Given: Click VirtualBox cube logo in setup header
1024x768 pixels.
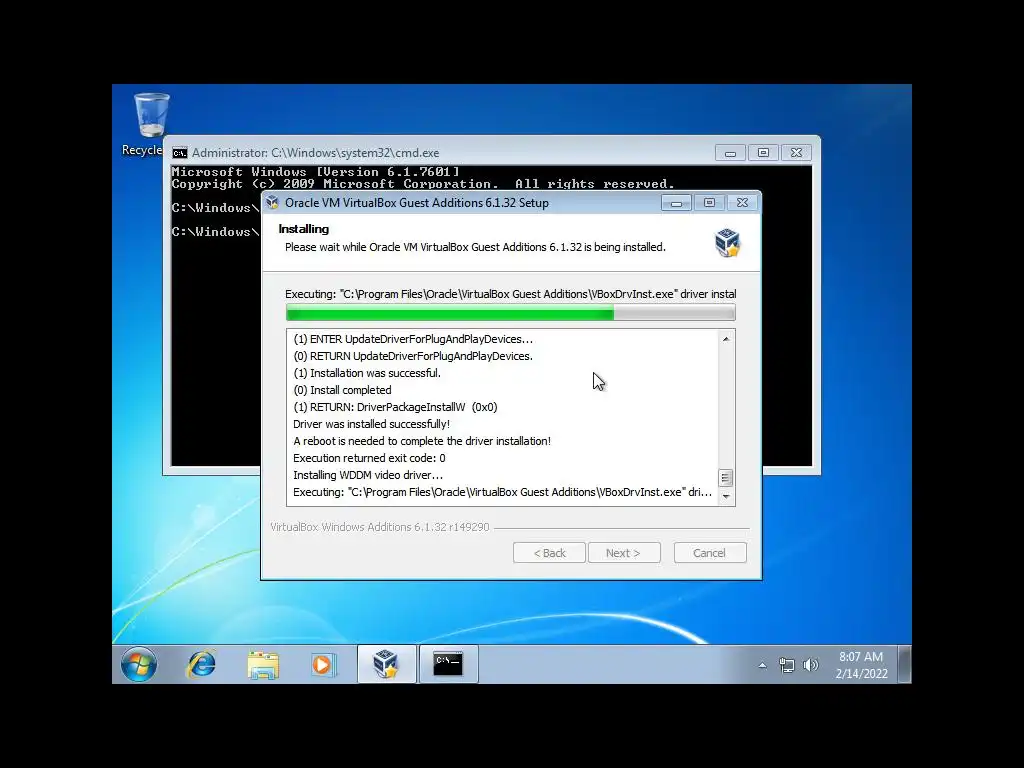Looking at the screenshot, I should pos(728,243).
